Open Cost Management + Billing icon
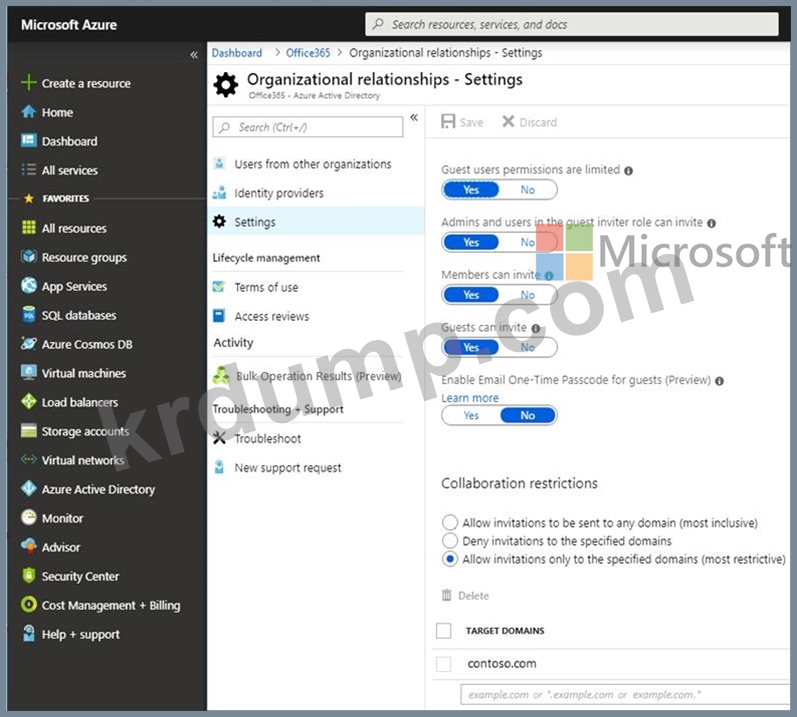This screenshot has height=717, width=797. tap(28, 604)
